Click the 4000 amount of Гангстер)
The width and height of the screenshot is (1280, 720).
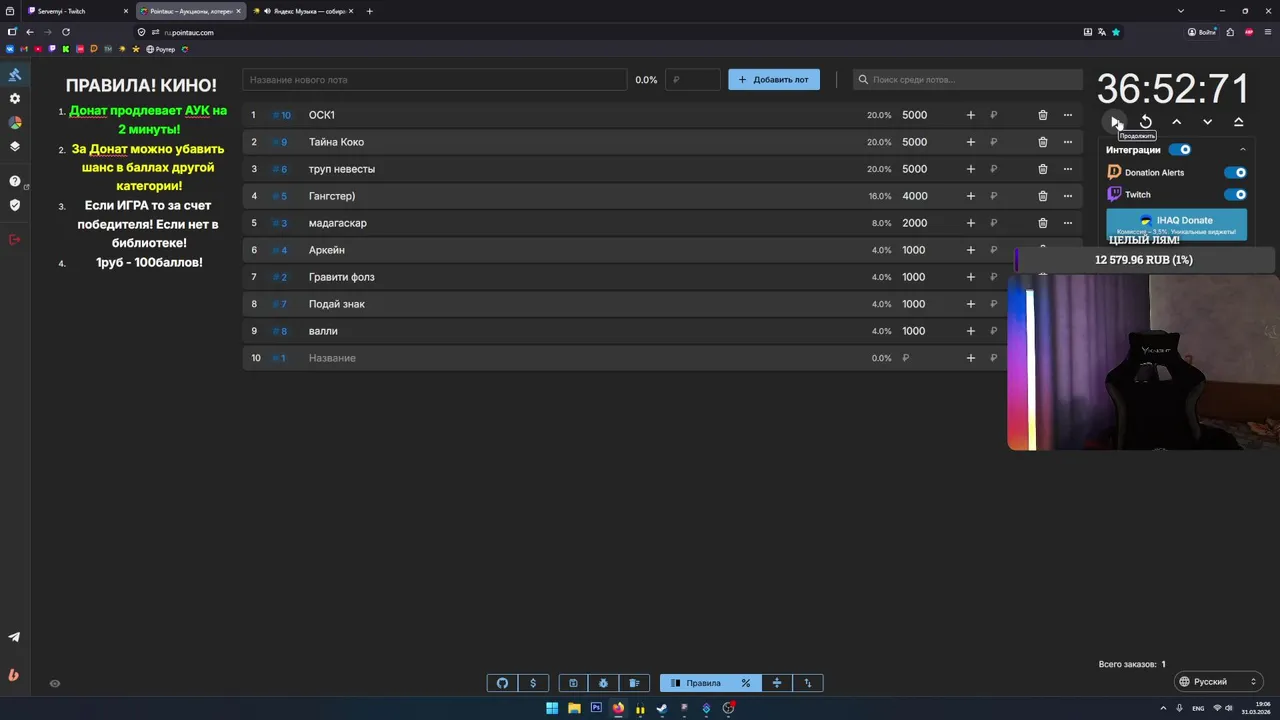click(x=914, y=196)
